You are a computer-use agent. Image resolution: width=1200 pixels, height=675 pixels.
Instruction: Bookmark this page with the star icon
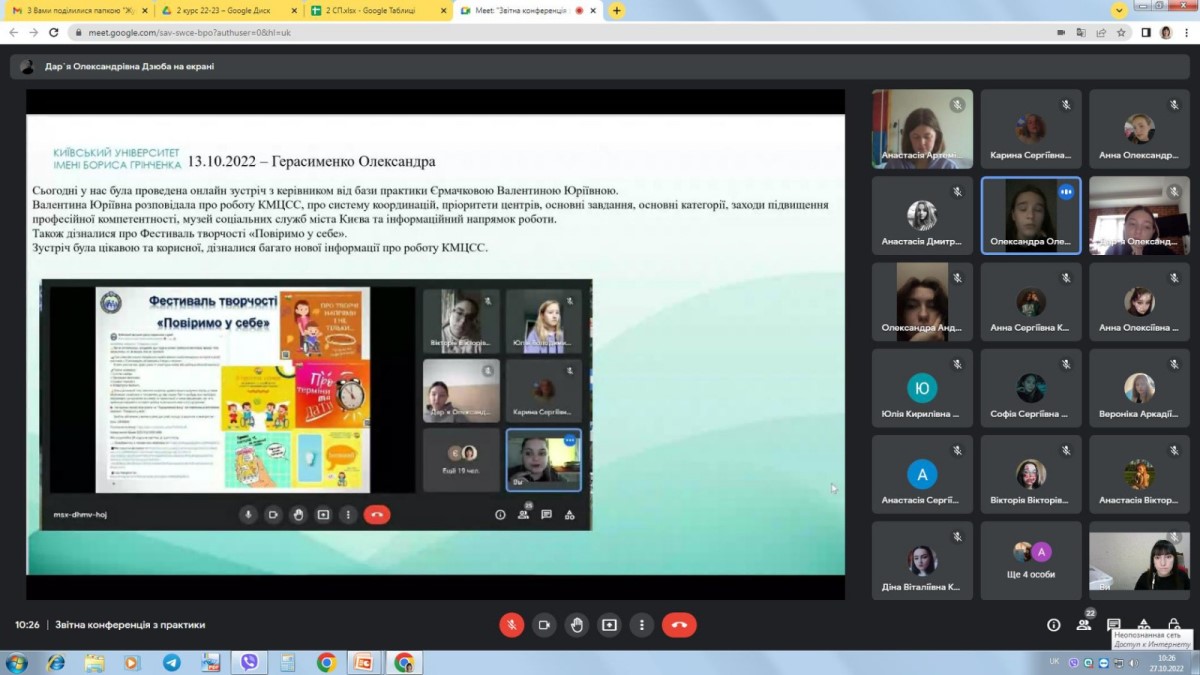click(x=1121, y=32)
